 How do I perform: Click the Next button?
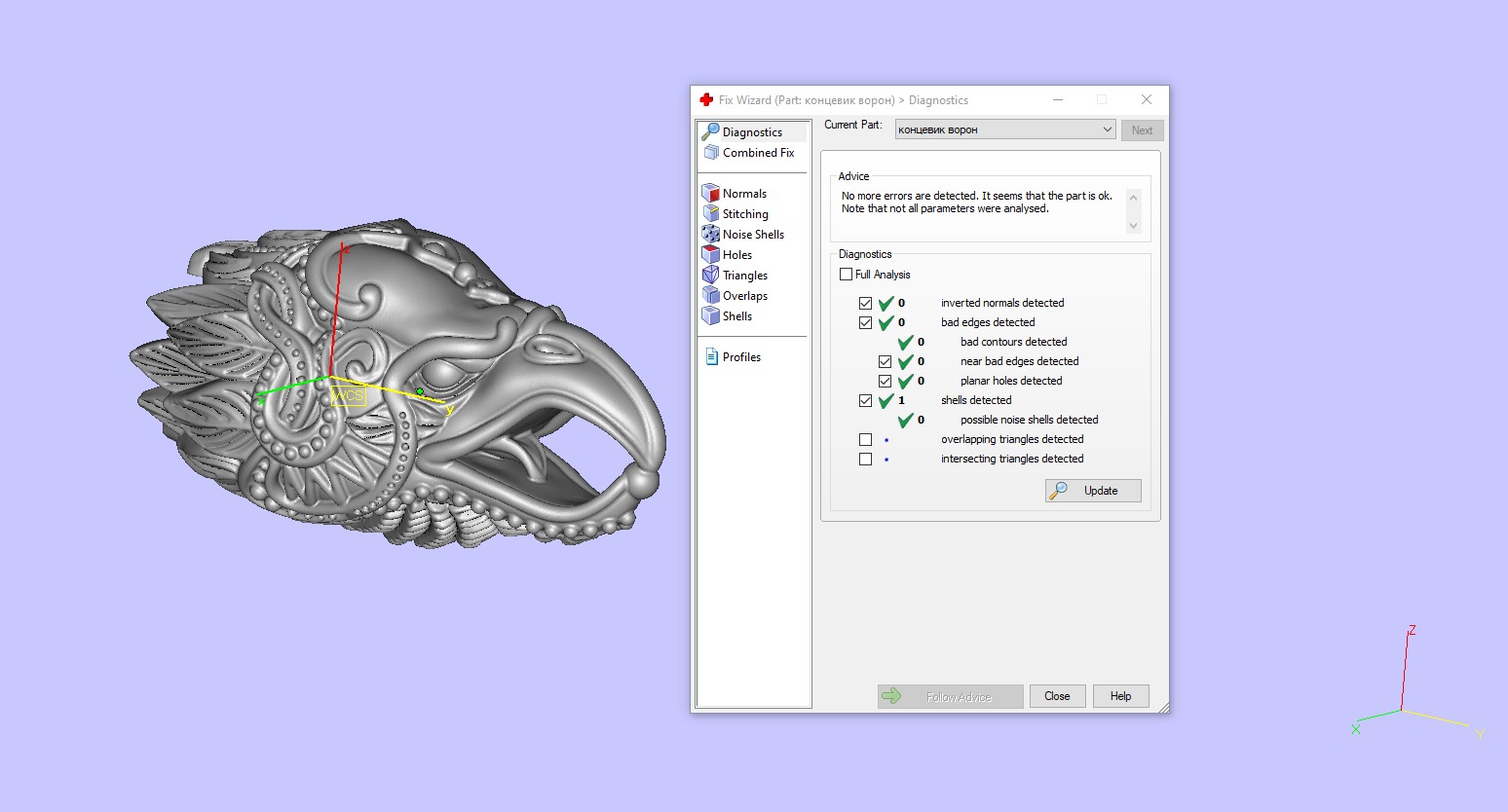pyautogui.click(x=1142, y=130)
